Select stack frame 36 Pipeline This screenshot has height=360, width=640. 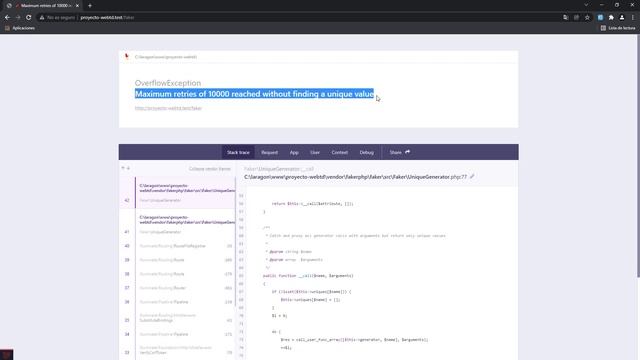click(178, 302)
